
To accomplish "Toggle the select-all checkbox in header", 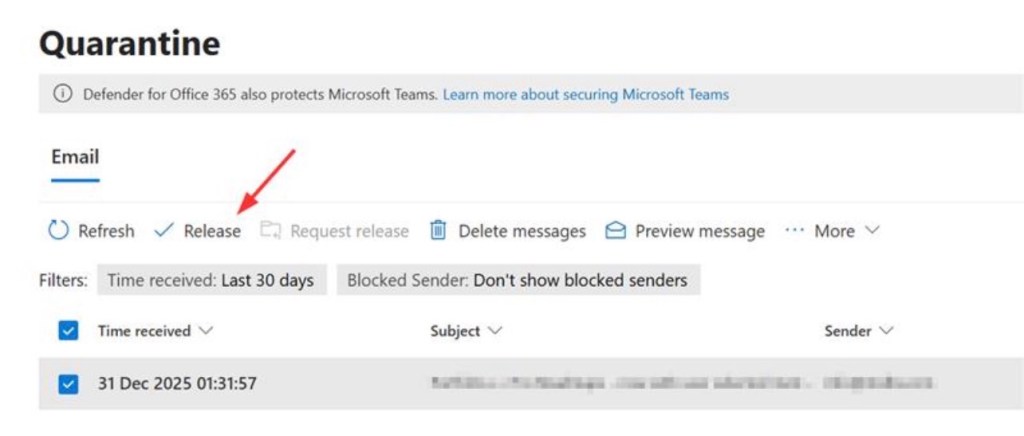I will tap(68, 331).
